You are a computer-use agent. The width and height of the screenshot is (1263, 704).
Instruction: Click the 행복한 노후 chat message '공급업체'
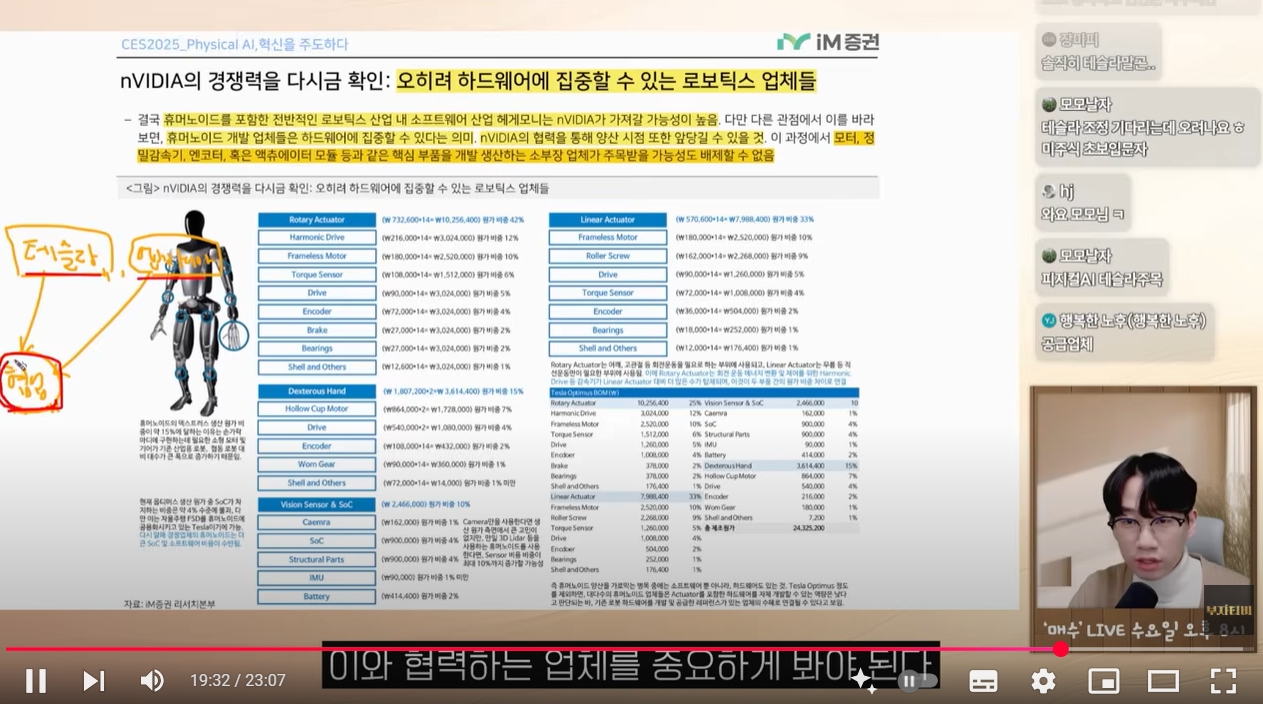click(x=1124, y=332)
